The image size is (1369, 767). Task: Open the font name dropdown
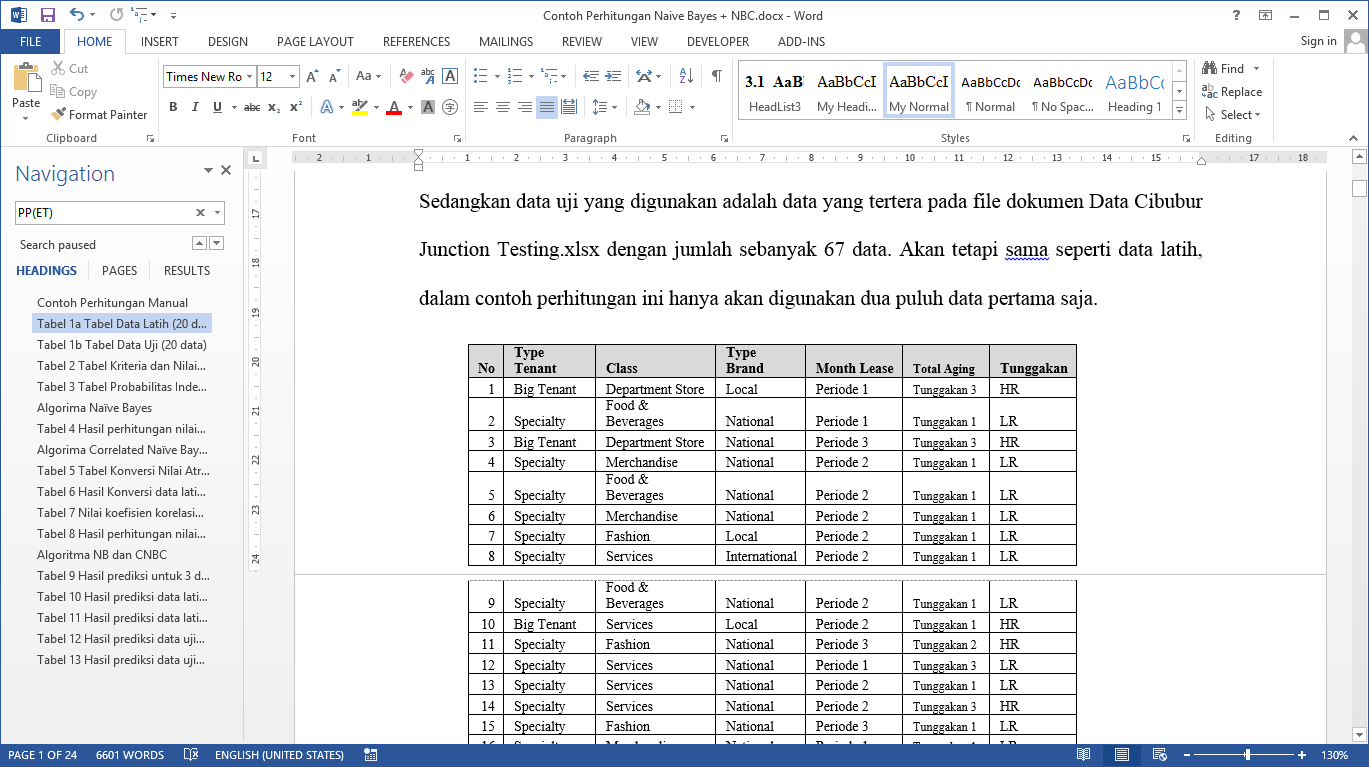(250, 77)
